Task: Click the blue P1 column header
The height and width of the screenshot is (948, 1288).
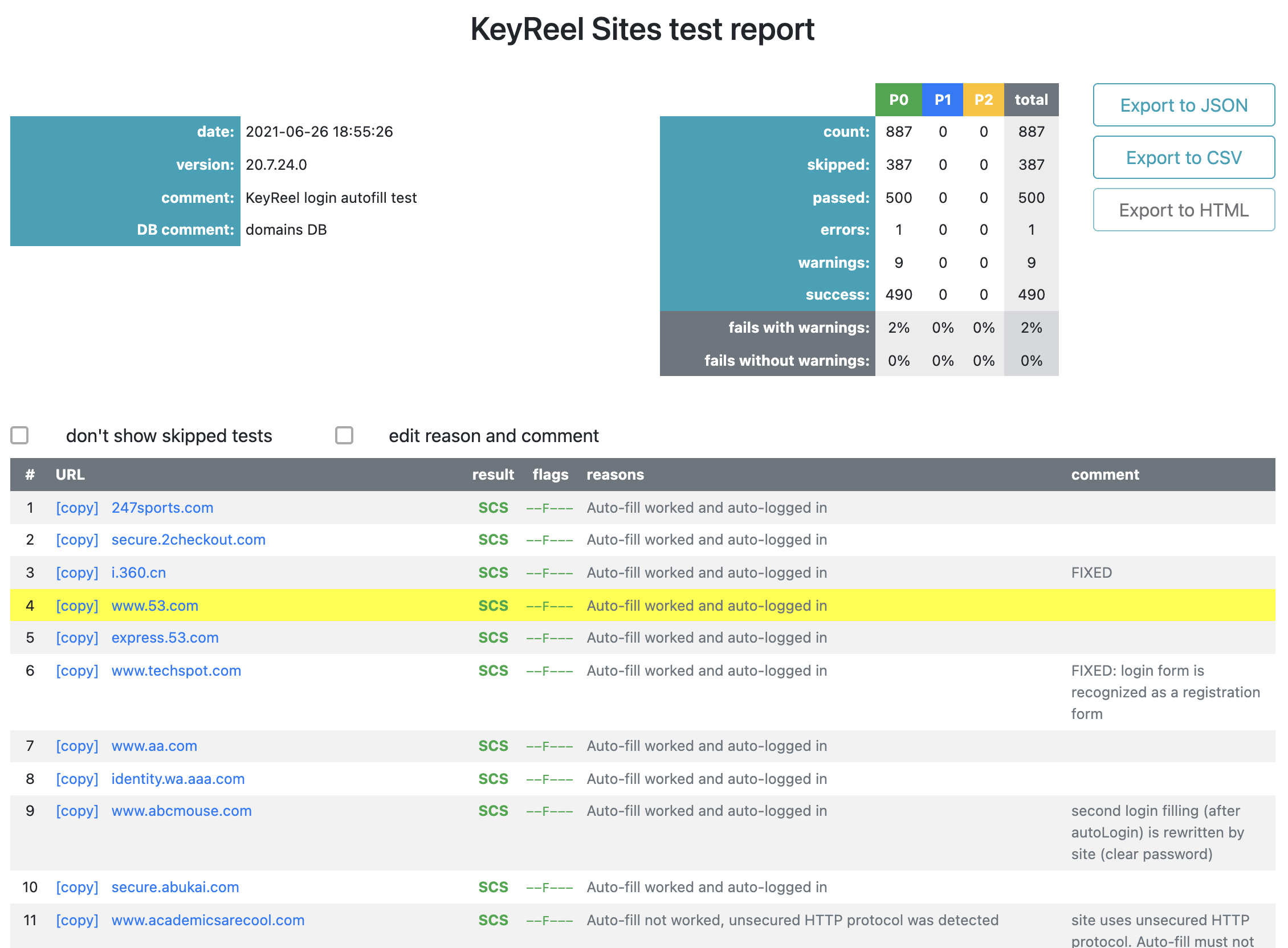Action: click(943, 100)
